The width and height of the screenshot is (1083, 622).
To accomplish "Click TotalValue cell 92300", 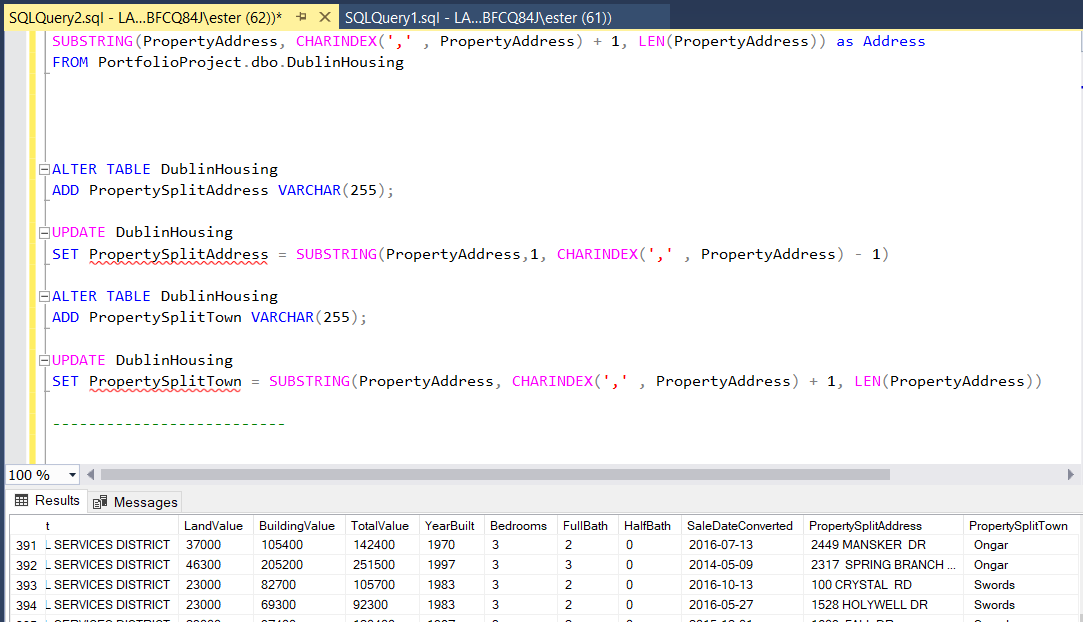I will coord(382,605).
